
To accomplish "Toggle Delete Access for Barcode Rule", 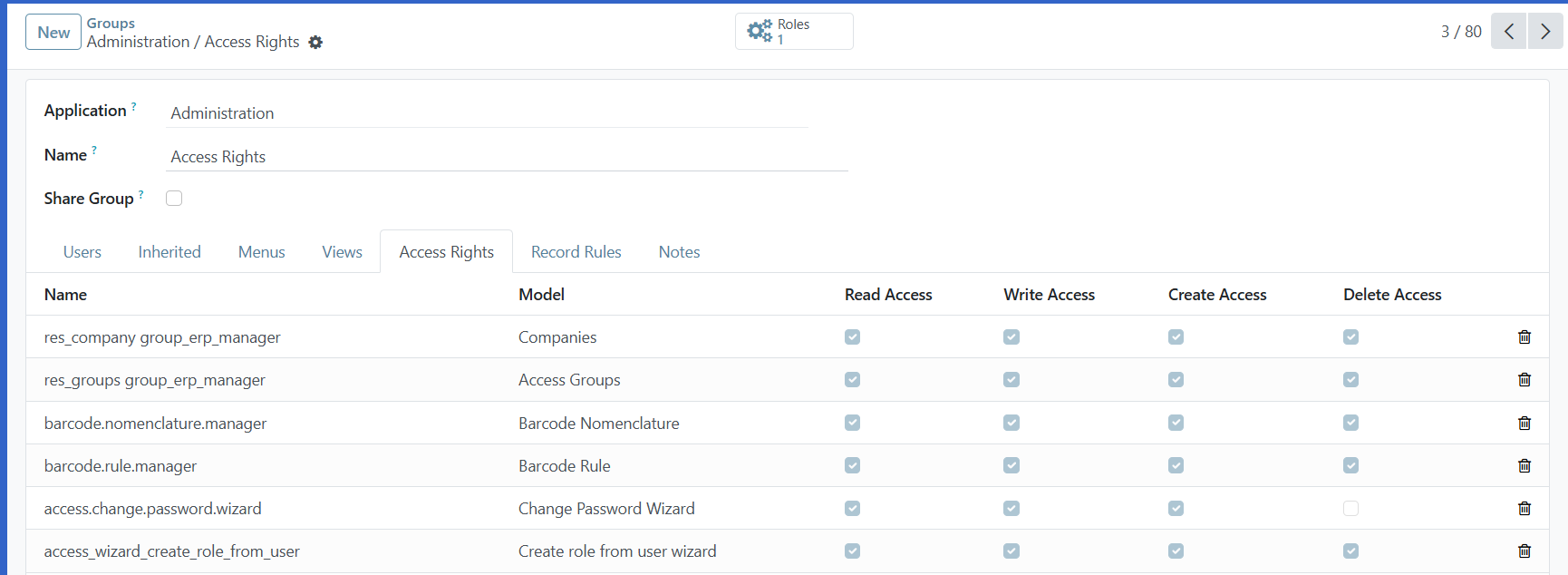I will (x=1350, y=465).
